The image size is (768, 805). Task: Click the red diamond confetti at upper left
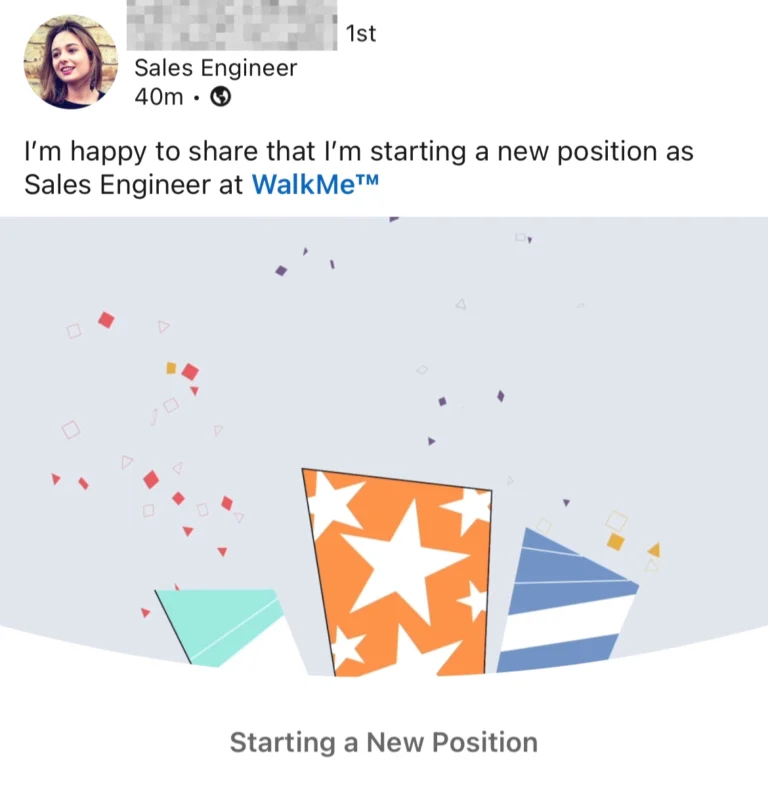[x=106, y=320]
